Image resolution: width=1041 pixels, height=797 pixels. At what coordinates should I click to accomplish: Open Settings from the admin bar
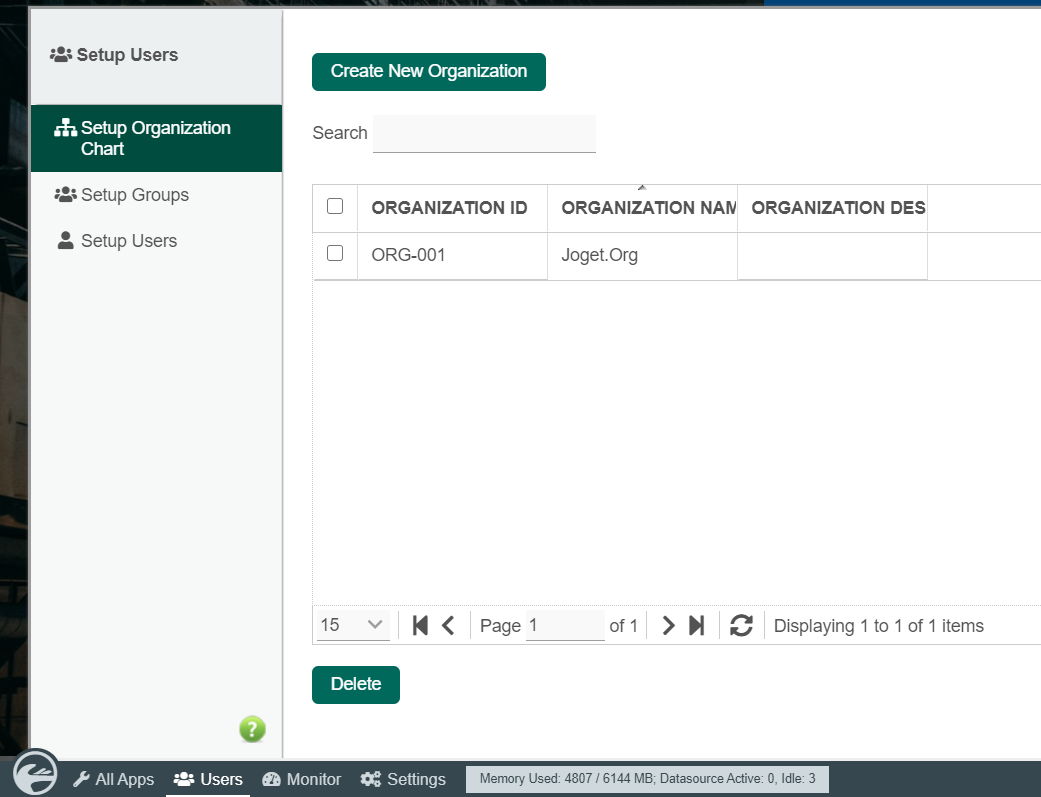click(403, 779)
